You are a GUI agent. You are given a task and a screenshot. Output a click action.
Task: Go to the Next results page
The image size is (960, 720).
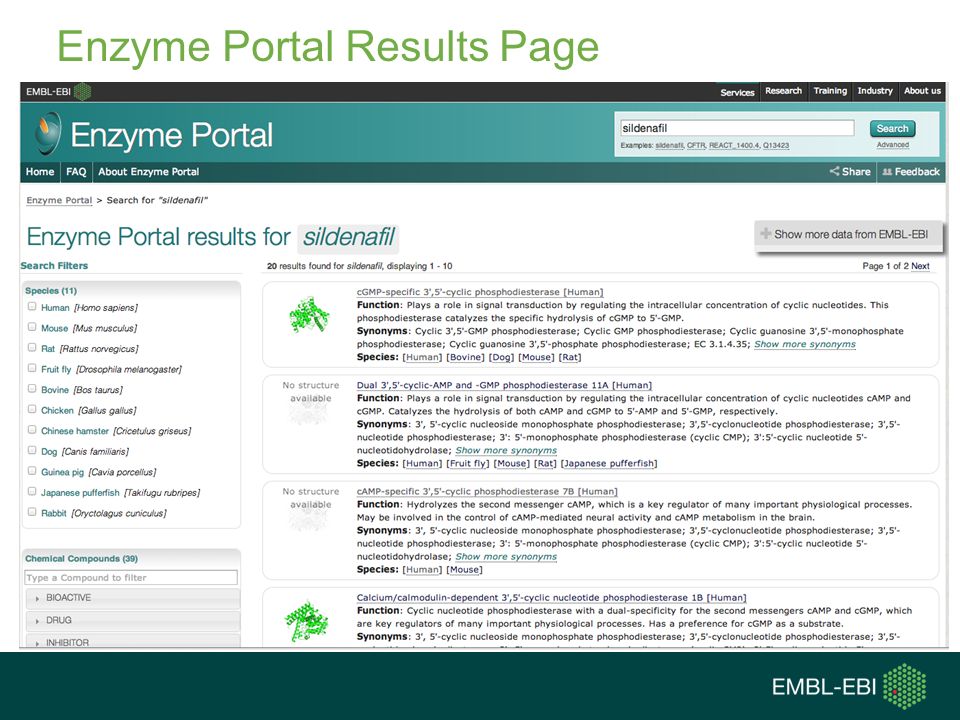[920, 266]
